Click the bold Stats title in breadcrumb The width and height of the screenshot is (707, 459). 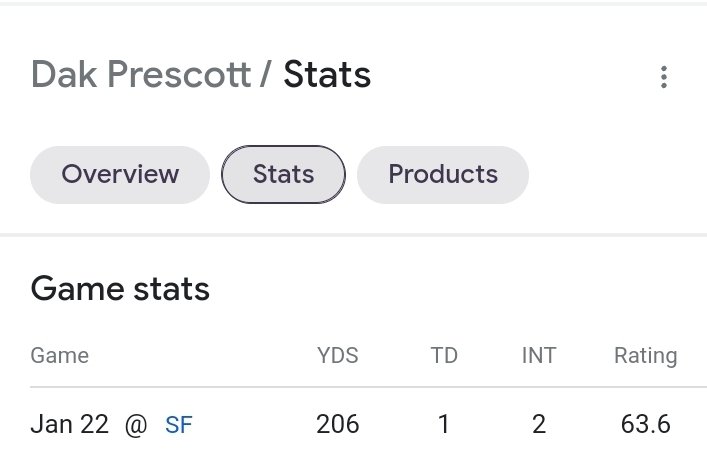[x=327, y=74]
